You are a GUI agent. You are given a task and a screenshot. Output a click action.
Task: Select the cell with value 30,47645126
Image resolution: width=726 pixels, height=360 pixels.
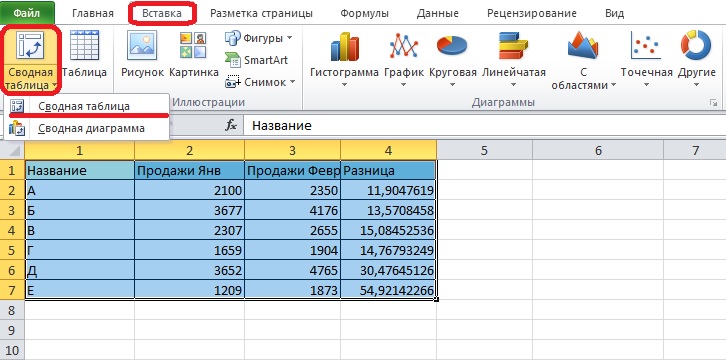[388, 270]
